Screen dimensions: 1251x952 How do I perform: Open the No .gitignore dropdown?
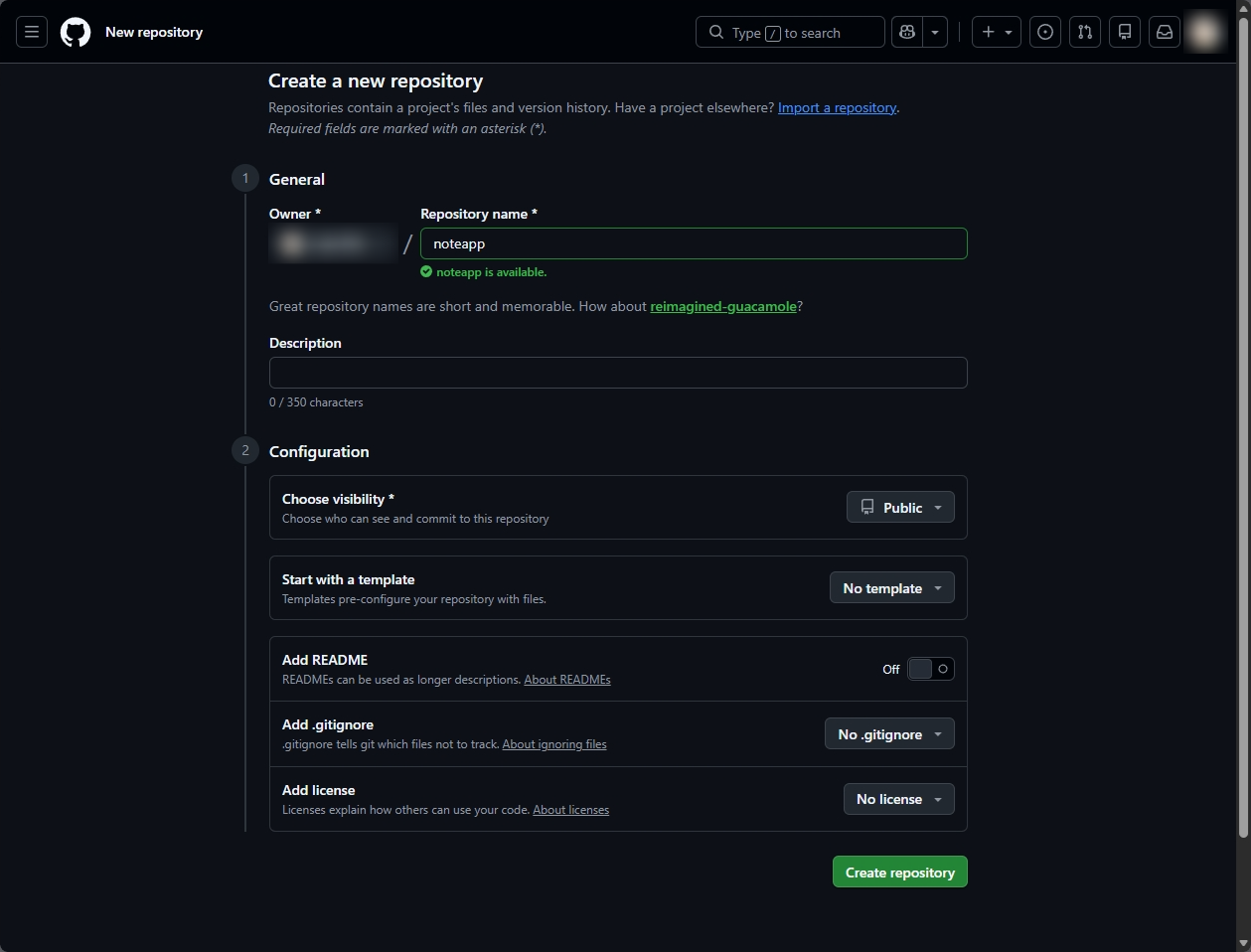tap(889, 734)
